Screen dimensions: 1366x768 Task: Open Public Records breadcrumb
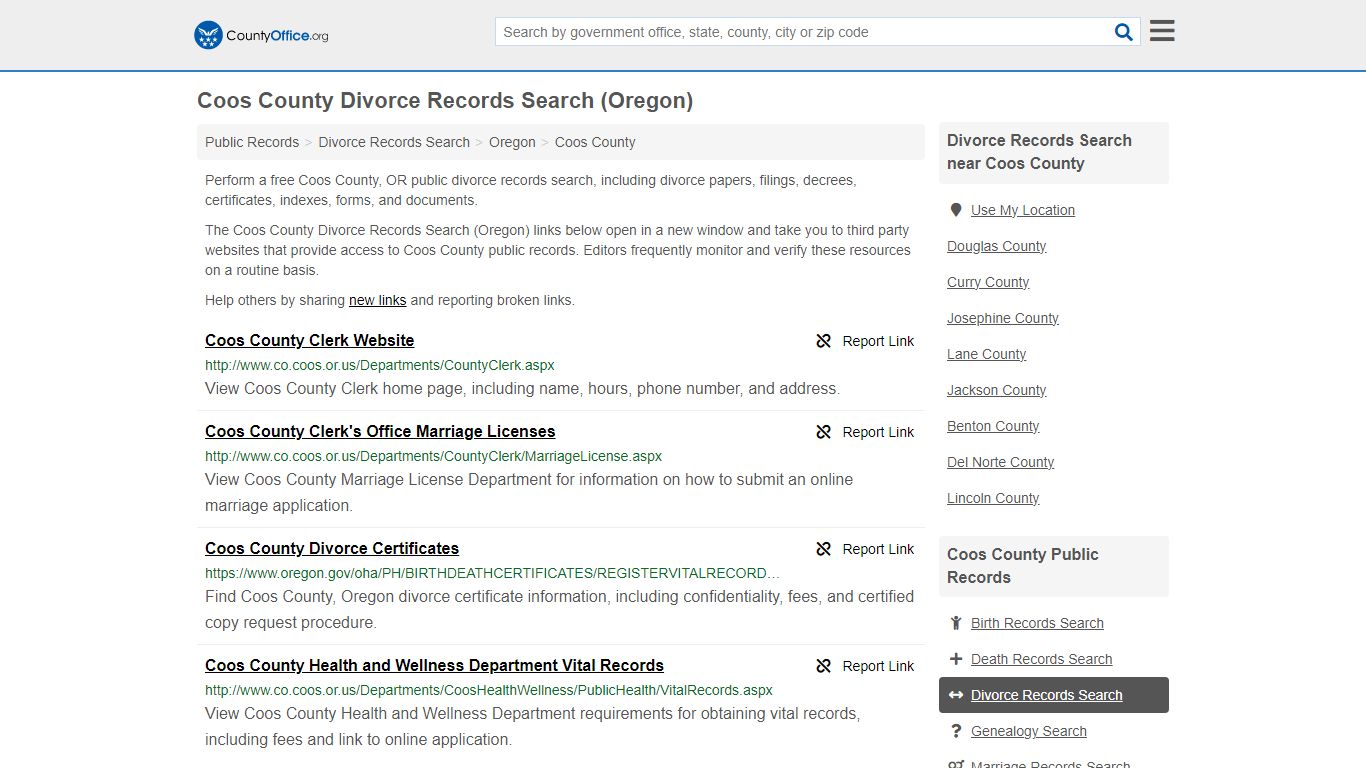(252, 142)
